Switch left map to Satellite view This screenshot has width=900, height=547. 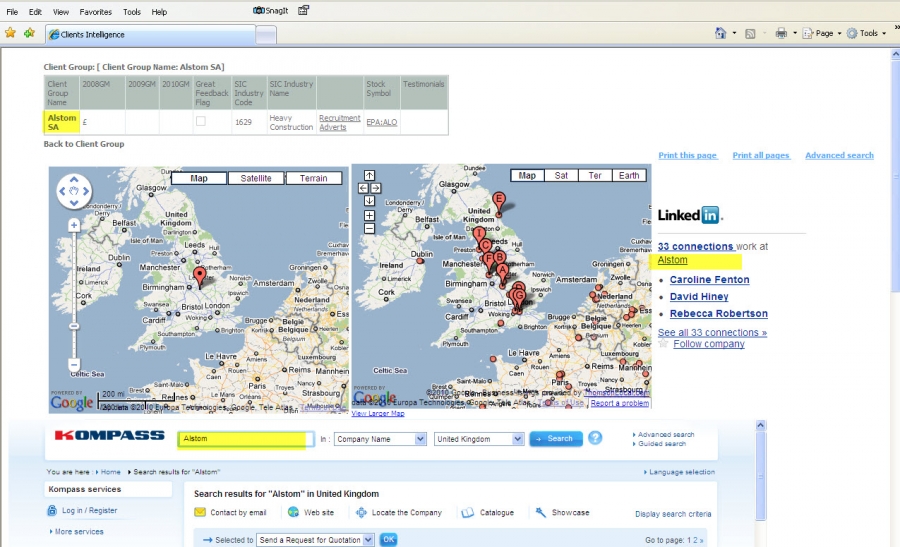coord(256,178)
